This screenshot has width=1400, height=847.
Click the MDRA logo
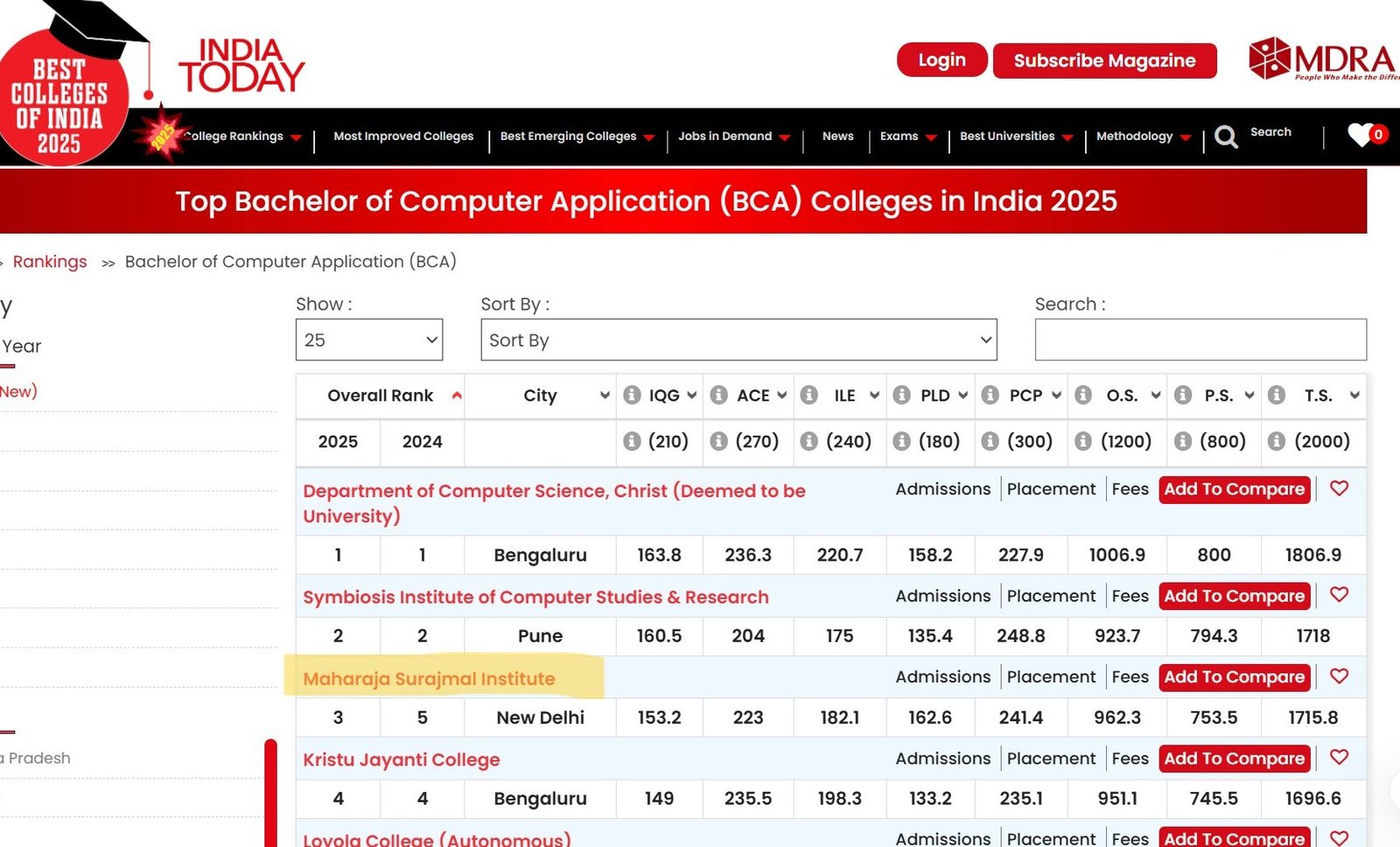click(x=1323, y=59)
